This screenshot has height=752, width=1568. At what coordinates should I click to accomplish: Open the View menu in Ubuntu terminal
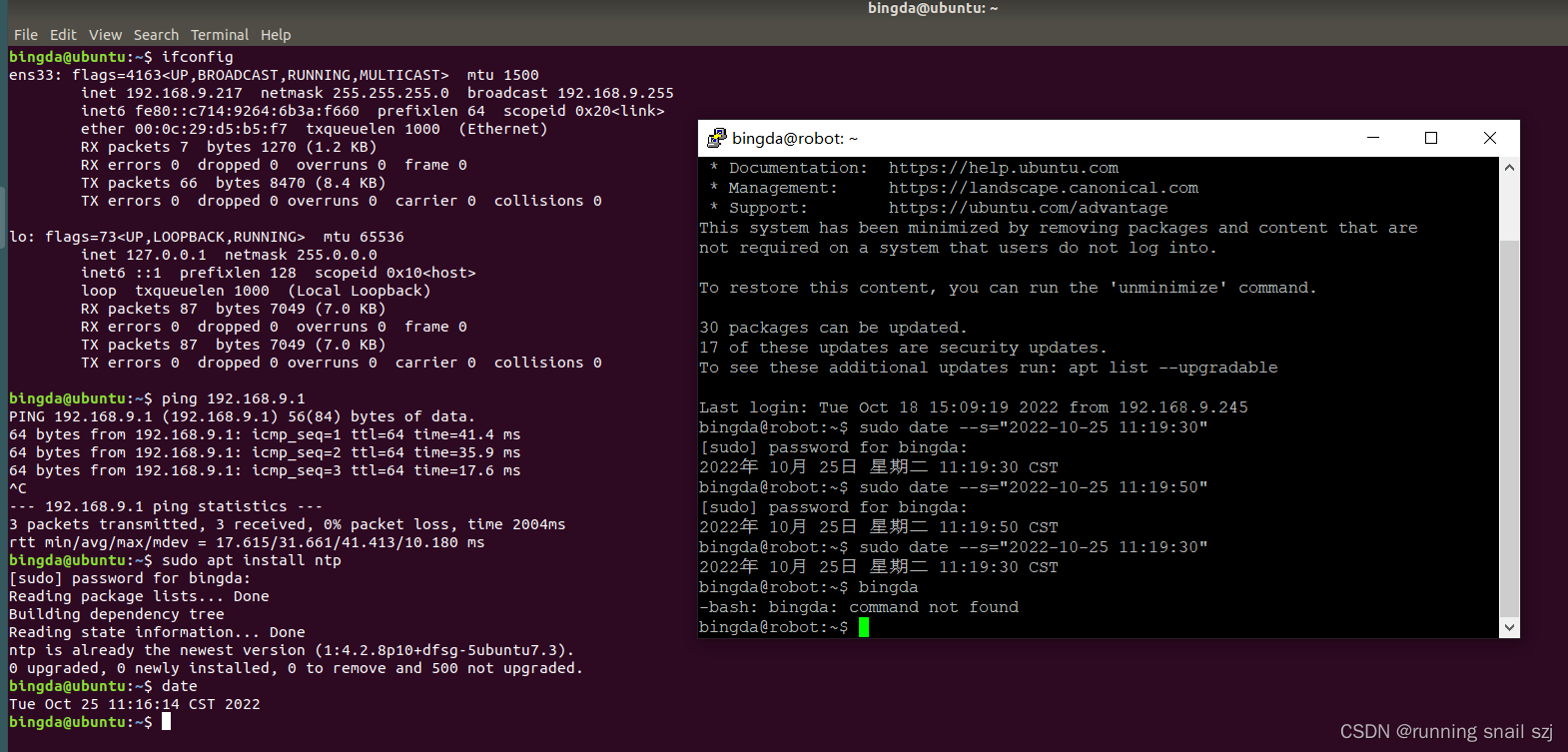coord(105,35)
